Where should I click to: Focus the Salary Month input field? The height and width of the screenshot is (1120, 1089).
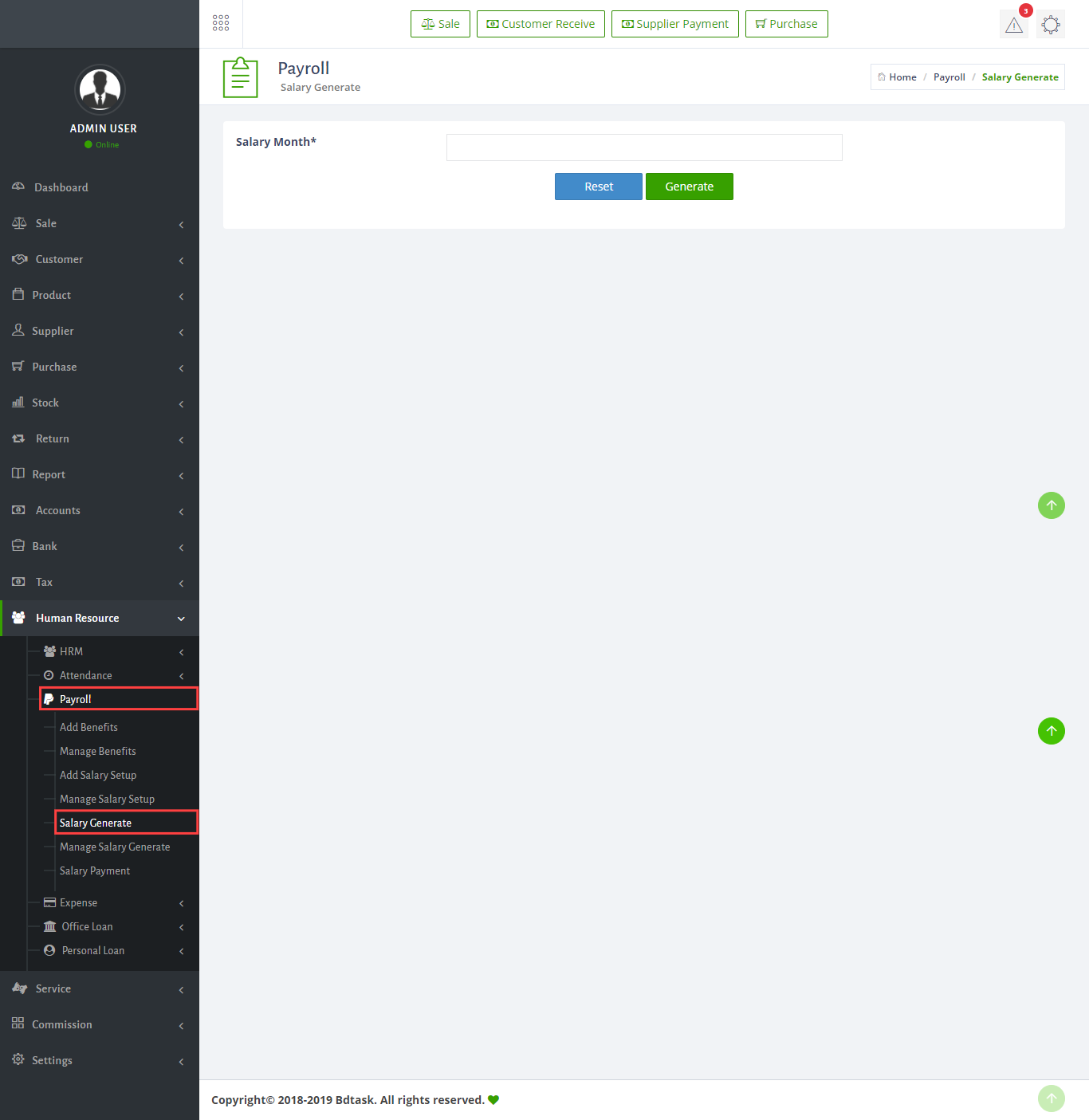click(x=643, y=147)
